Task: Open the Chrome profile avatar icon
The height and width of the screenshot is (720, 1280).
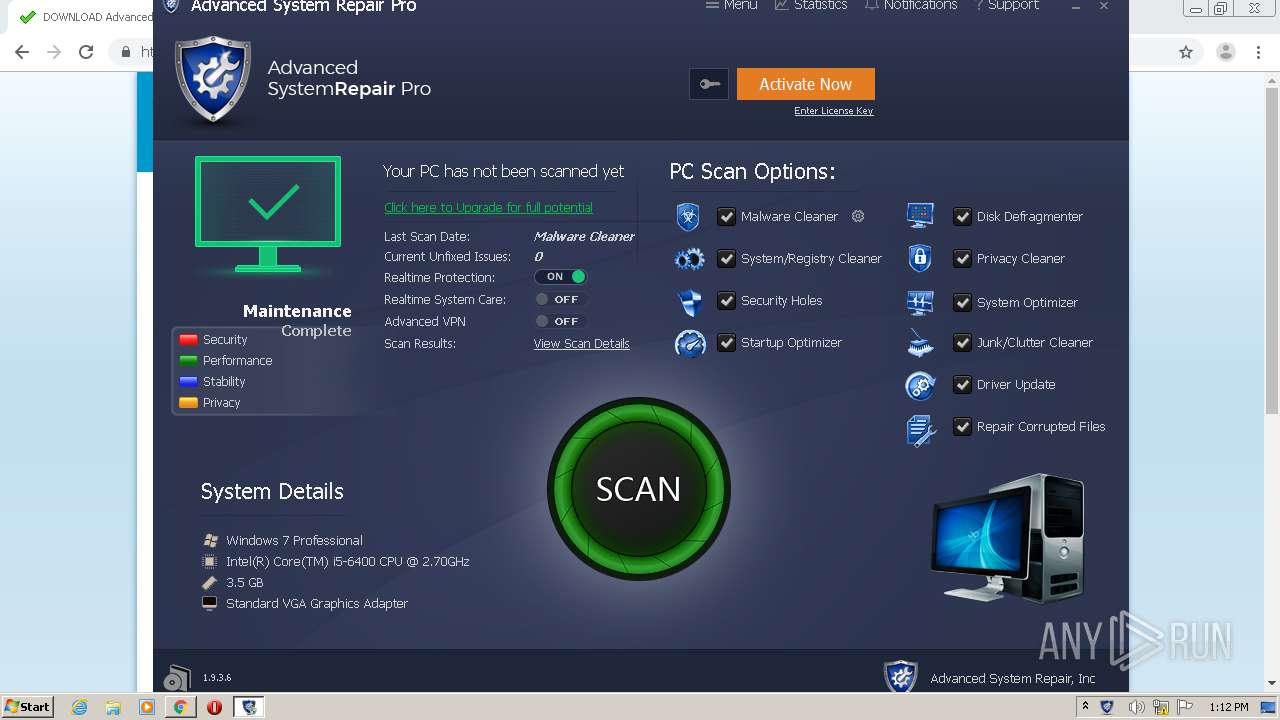Action: click(x=1225, y=52)
